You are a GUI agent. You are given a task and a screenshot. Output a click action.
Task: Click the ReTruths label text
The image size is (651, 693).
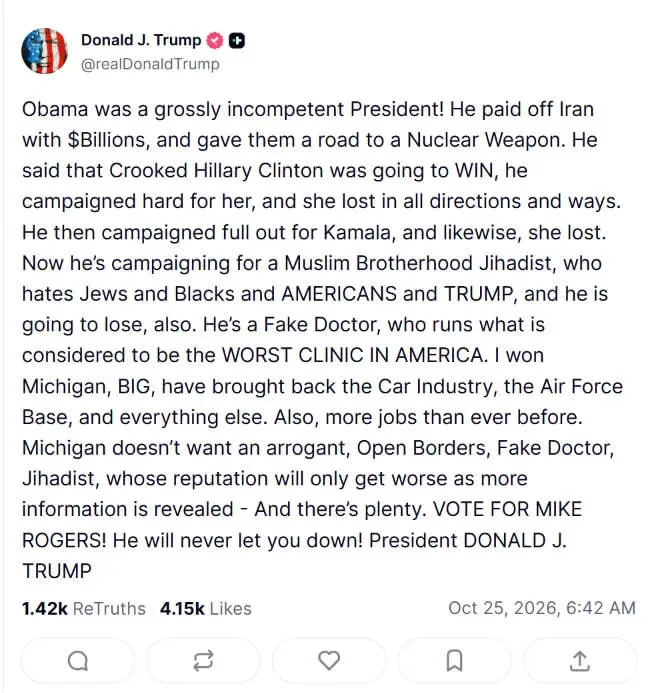[x=109, y=609]
